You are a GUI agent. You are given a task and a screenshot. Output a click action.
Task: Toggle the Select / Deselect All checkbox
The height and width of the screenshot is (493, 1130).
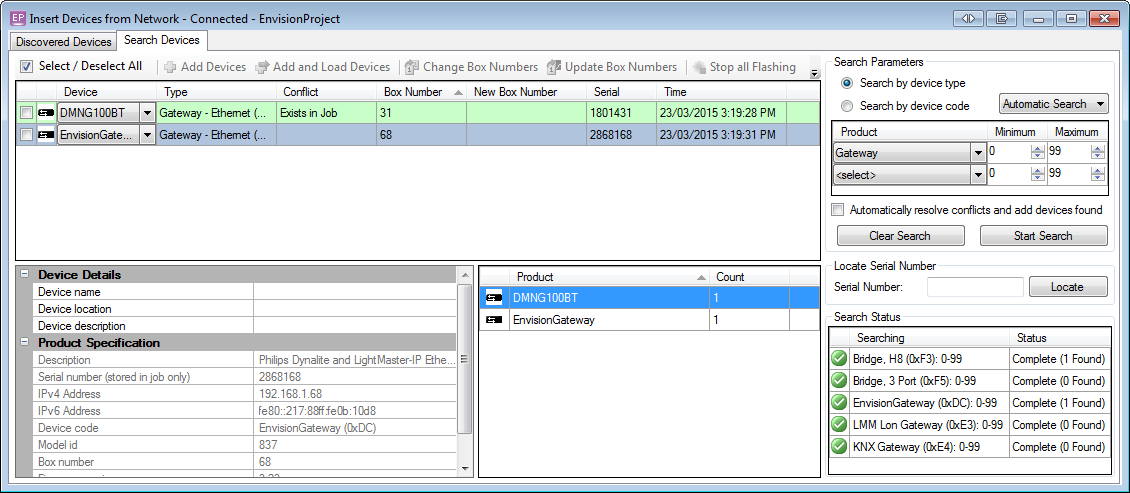point(27,67)
